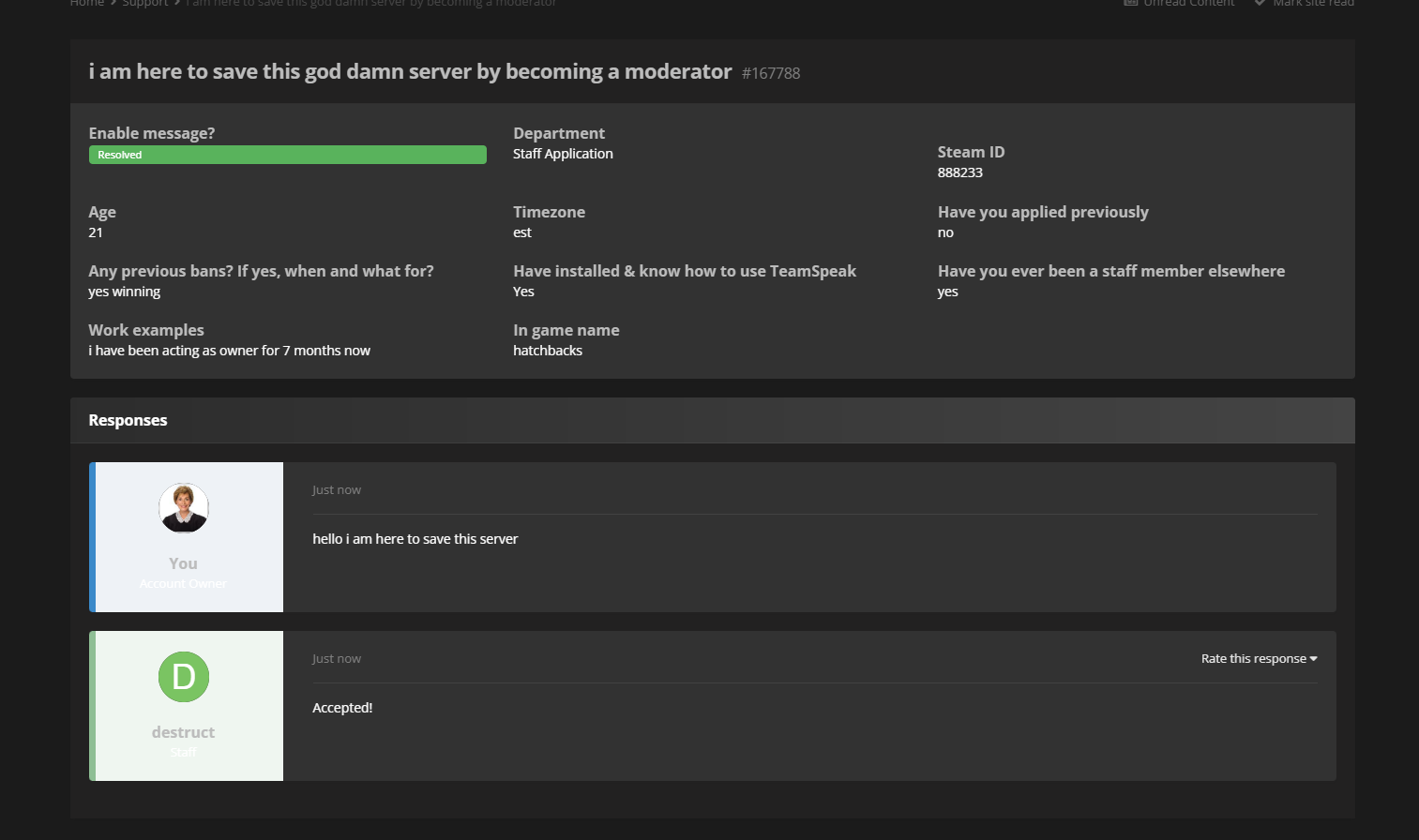Open destruct's staff profile name link
This screenshot has width=1419, height=840.
click(x=184, y=732)
